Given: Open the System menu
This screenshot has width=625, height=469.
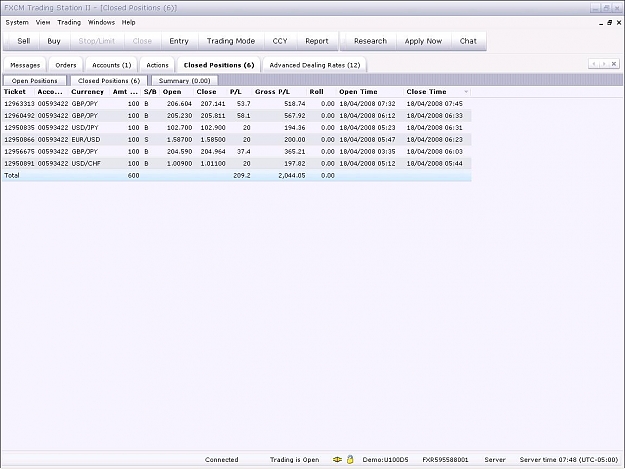Looking at the screenshot, I should click(17, 22).
